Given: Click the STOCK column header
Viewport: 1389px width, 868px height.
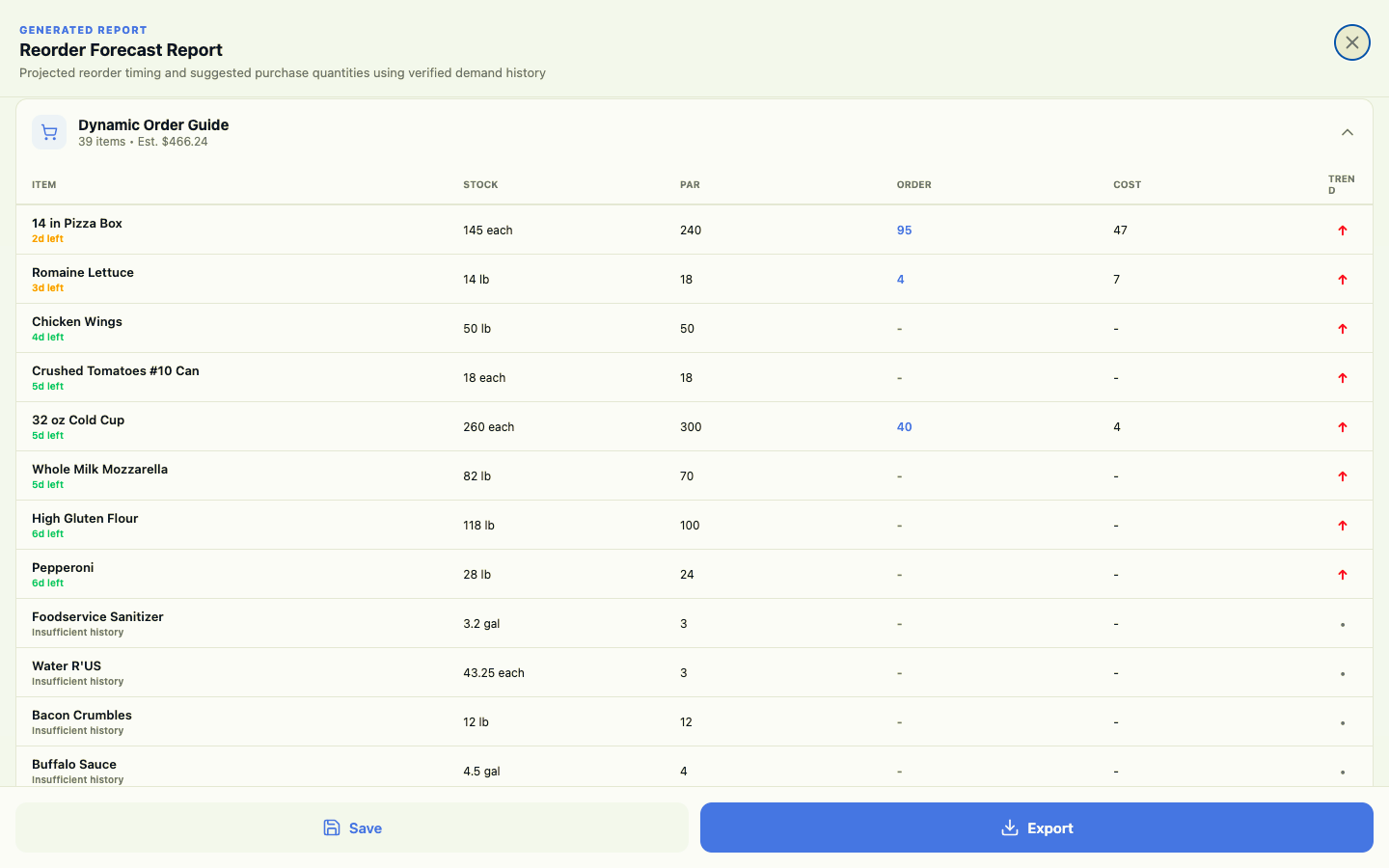Looking at the screenshot, I should pyautogui.click(x=480, y=184).
